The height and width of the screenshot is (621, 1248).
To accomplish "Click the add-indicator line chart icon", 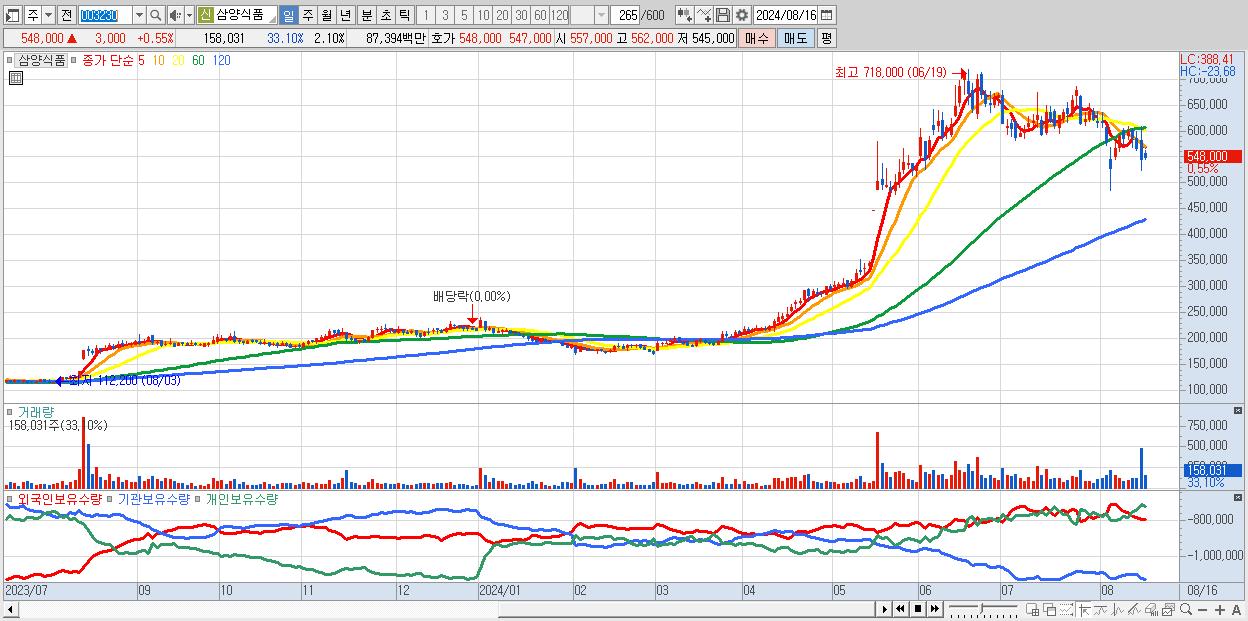I will click(x=704, y=15).
